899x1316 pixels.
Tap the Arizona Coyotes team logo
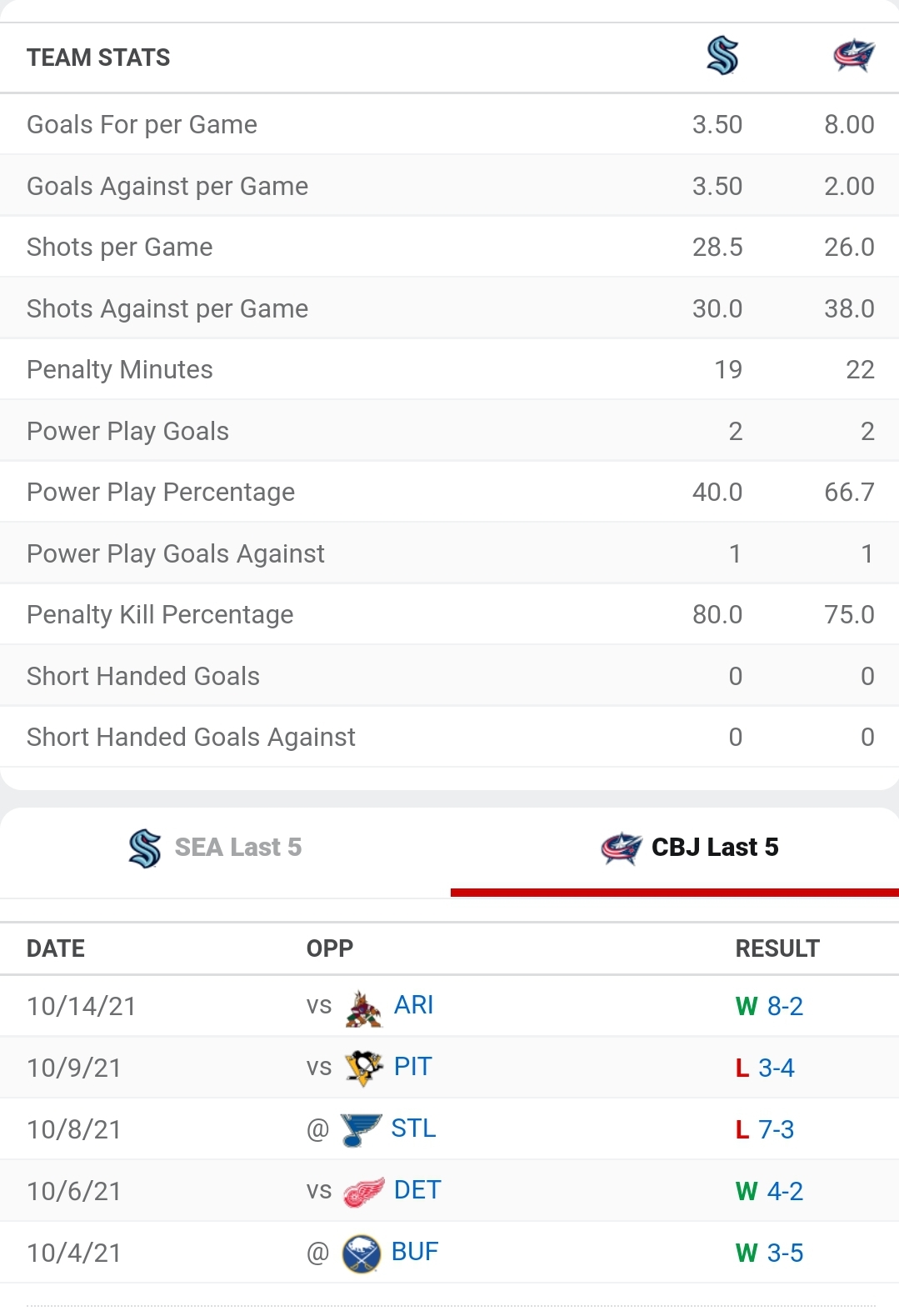point(363,1008)
